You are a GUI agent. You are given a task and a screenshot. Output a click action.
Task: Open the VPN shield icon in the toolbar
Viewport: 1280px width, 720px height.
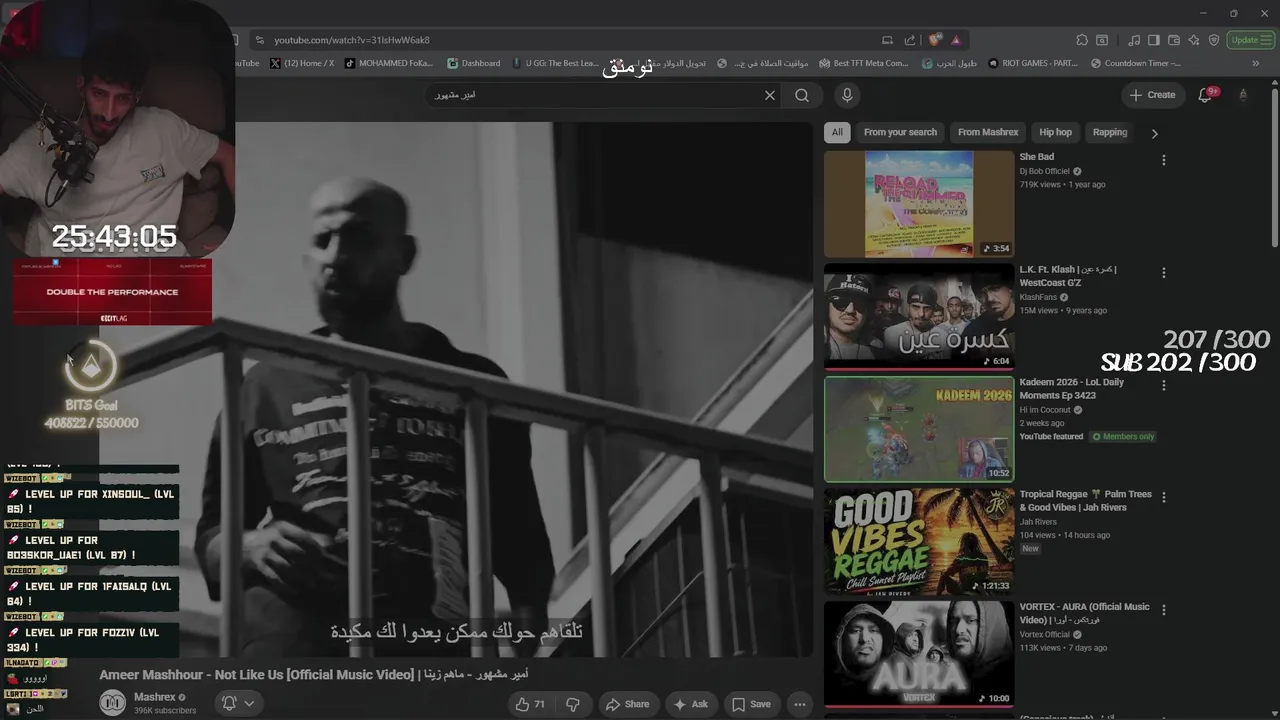click(1214, 40)
